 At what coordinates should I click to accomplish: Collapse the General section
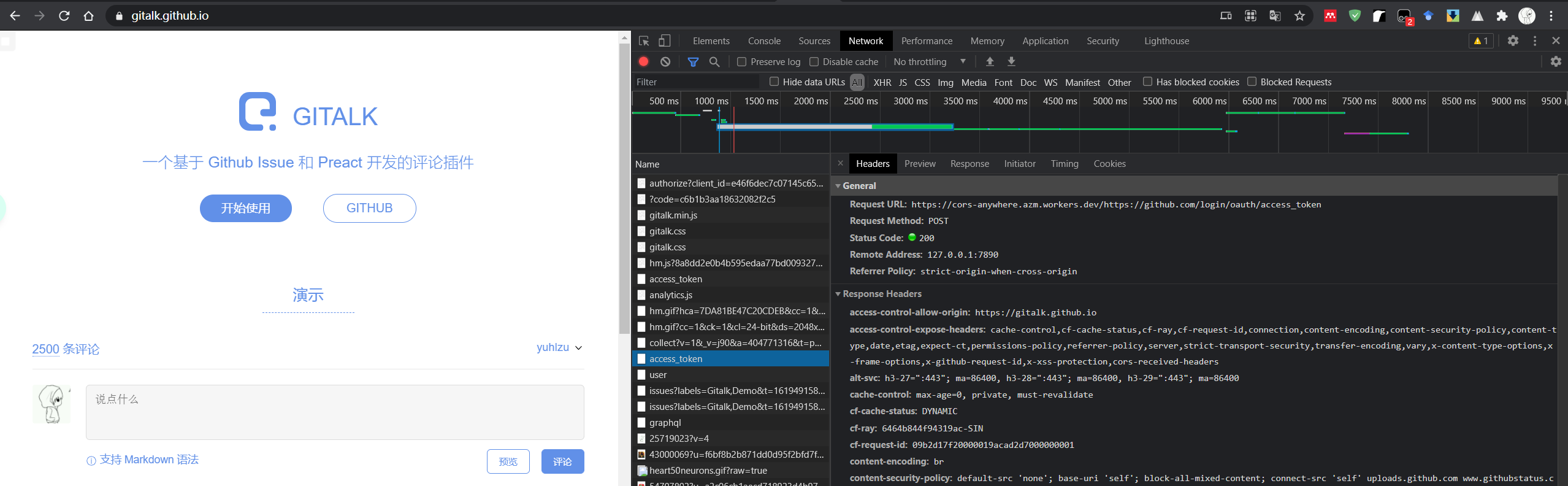pyautogui.click(x=838, y=185)
